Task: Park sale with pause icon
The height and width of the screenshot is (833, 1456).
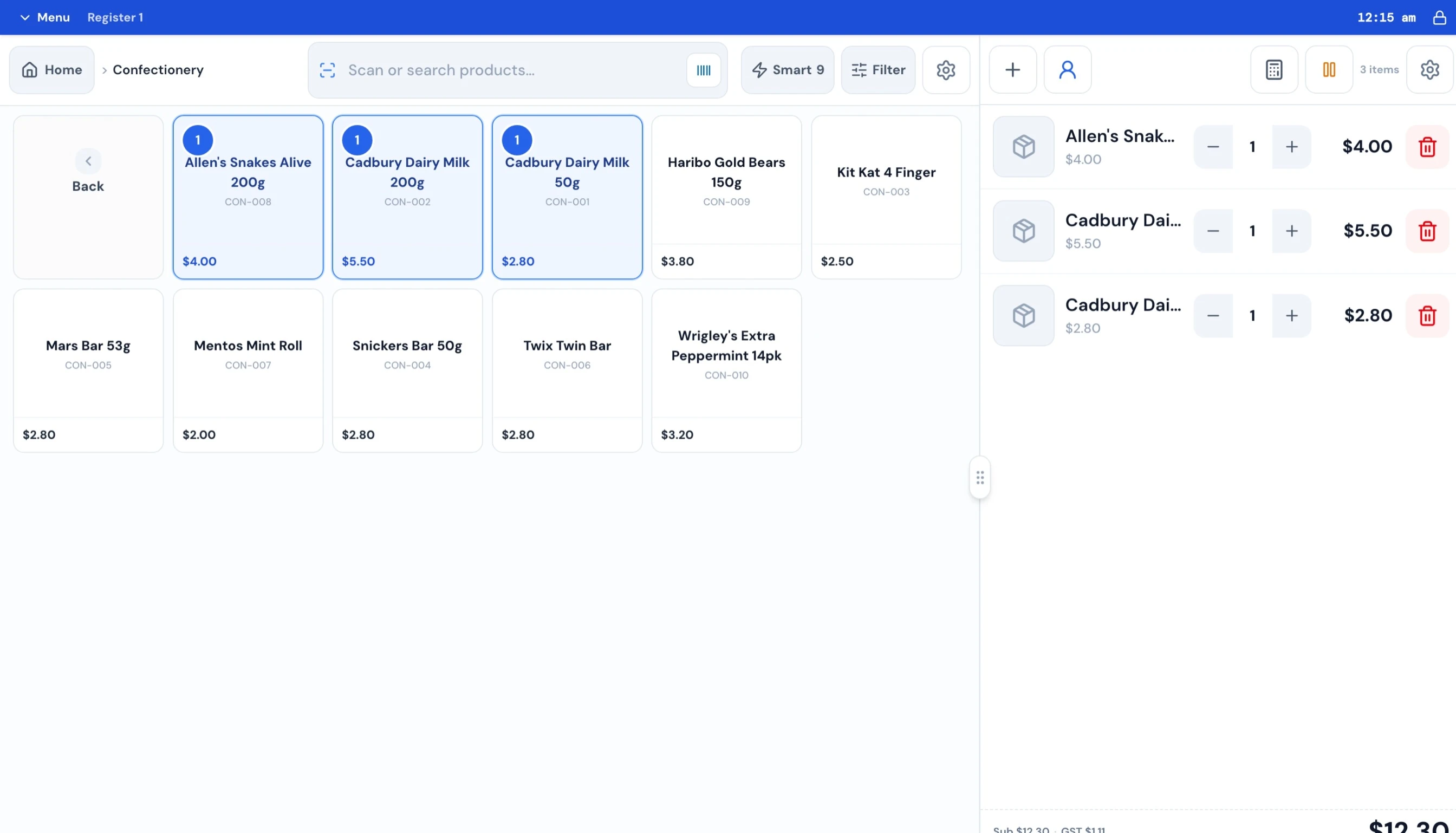Action: pos(1329,70)
